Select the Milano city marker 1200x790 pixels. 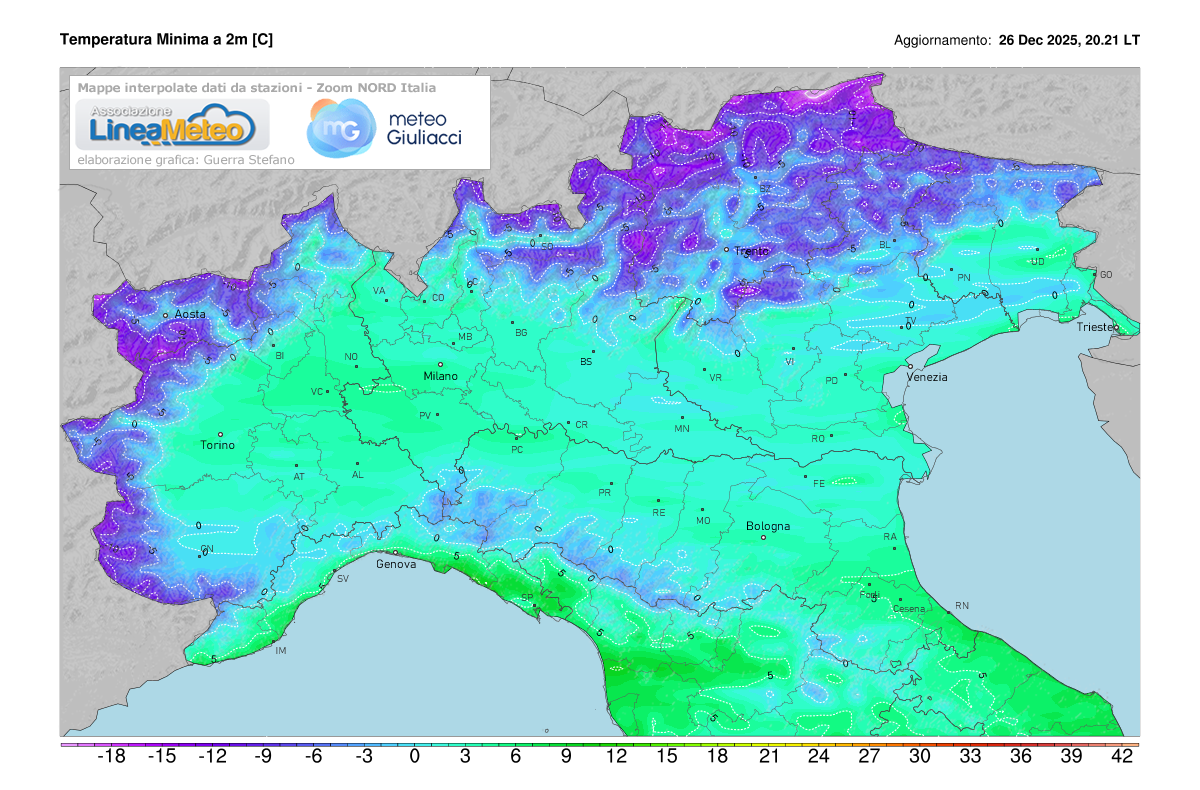click(439, 365)
